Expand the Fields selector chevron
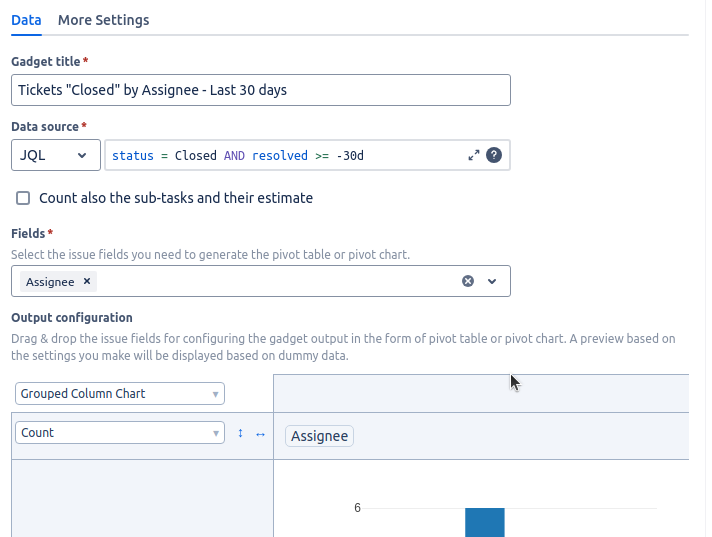 coord(492,281)
